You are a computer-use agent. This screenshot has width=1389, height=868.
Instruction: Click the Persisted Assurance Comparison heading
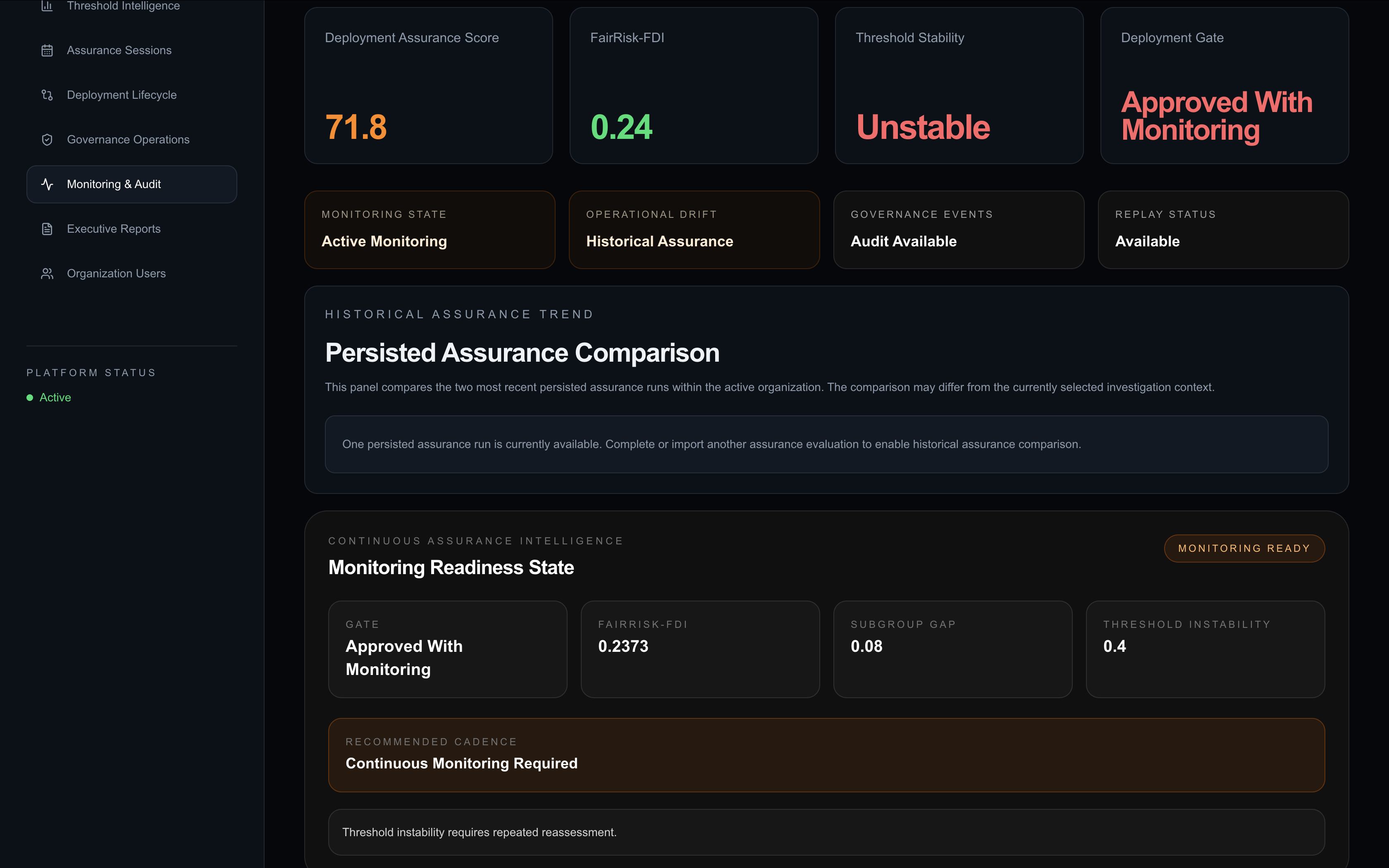[522, 353]
